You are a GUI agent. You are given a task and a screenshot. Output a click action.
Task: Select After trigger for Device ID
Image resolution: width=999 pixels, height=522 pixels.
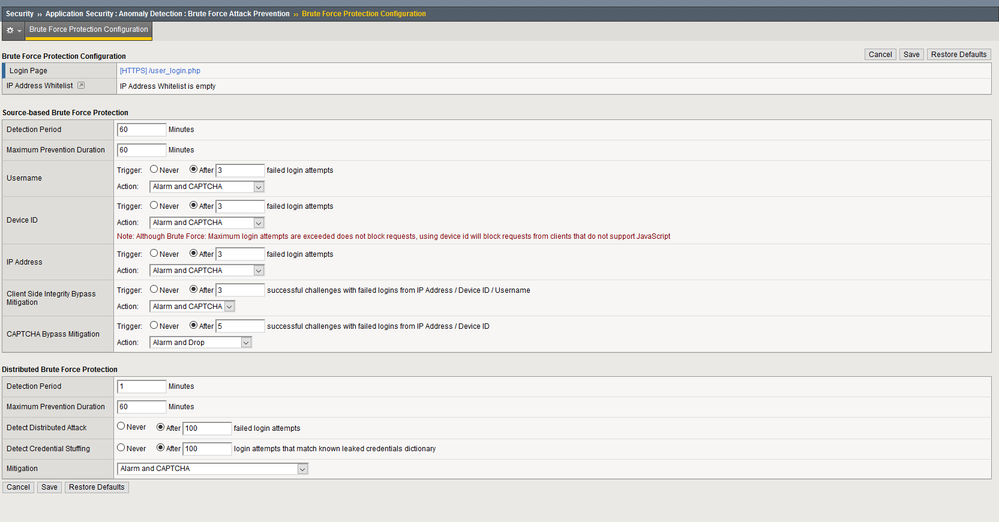[194, 205]
